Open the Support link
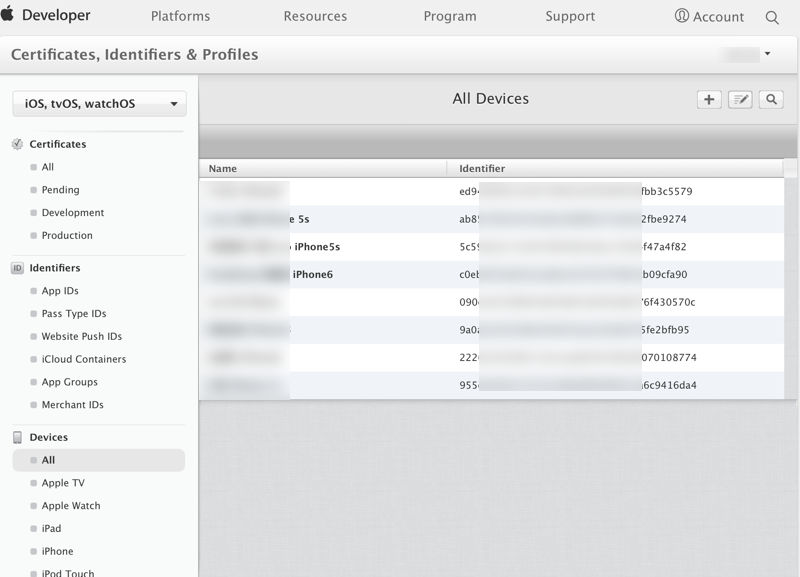 tap(570, 16)
